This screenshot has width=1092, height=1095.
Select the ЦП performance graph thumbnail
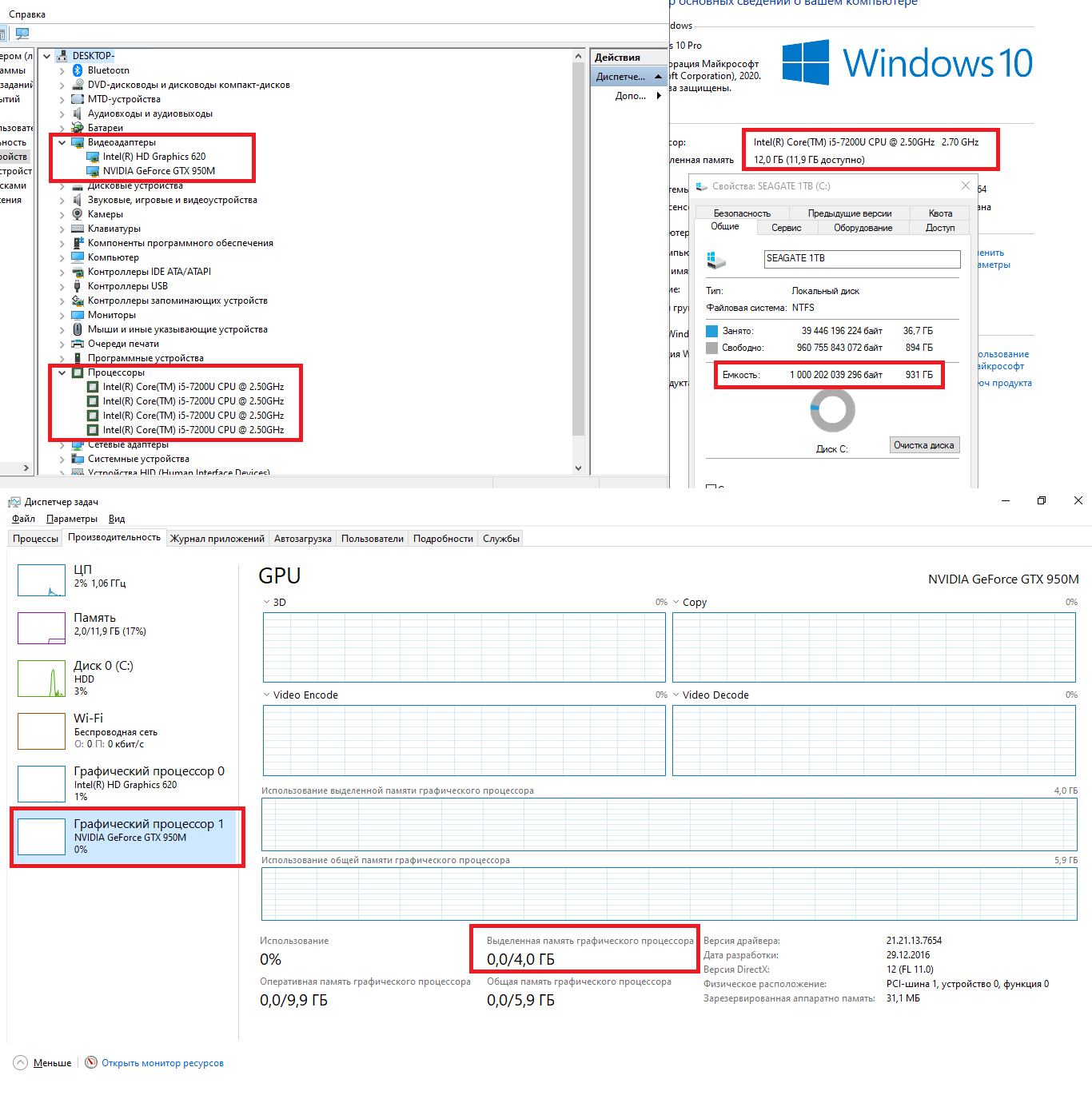42,580
